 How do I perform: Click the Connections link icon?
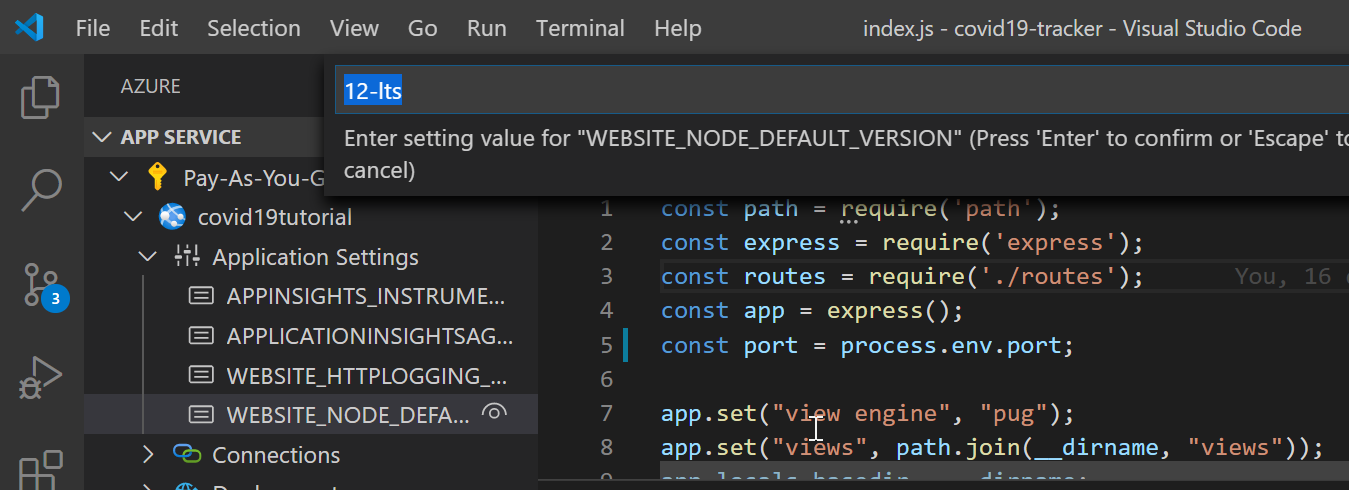(x=187, y=455)
